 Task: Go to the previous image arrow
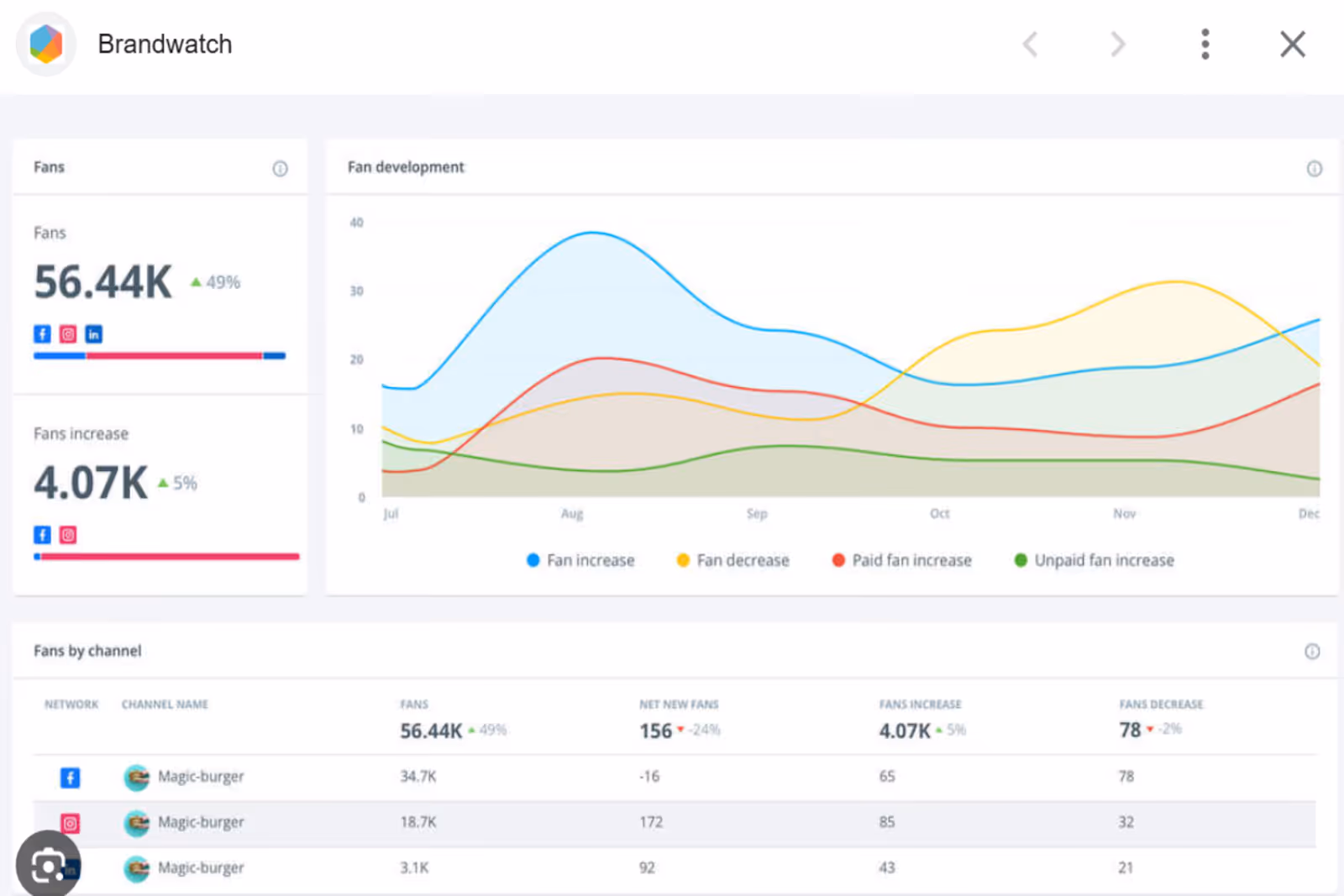point(1031,44)
